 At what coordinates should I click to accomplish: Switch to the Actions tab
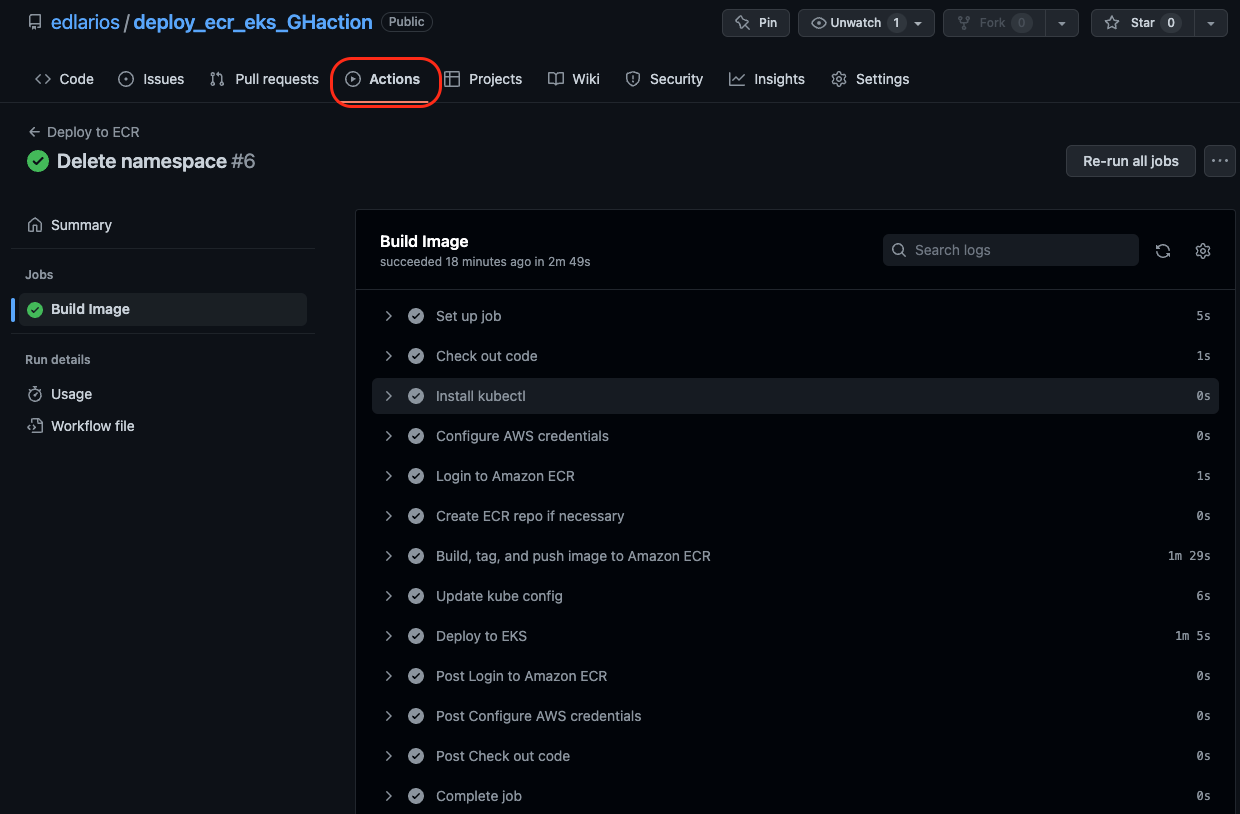pos(386,78)
